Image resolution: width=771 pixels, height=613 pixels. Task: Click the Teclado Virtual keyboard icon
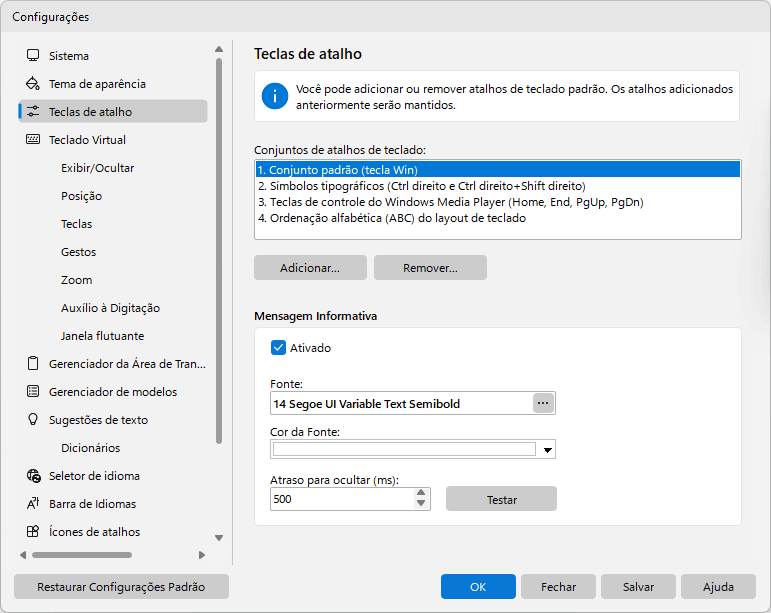(x=33, y=140)
